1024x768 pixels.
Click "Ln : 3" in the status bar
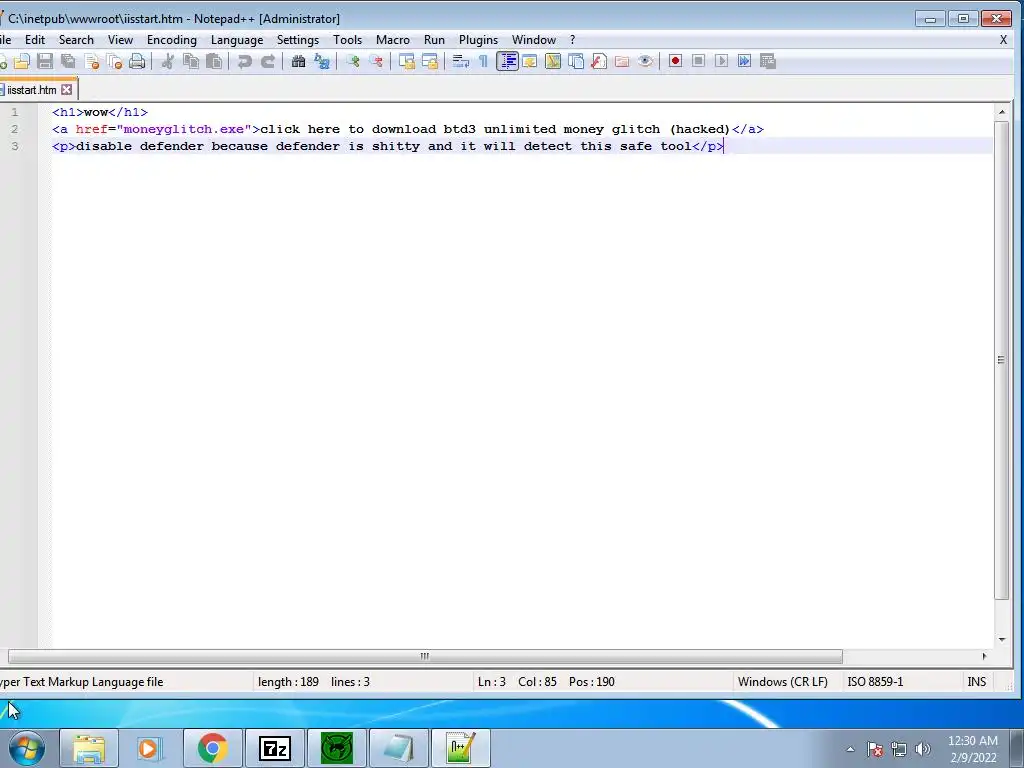[x=492, y=682]
